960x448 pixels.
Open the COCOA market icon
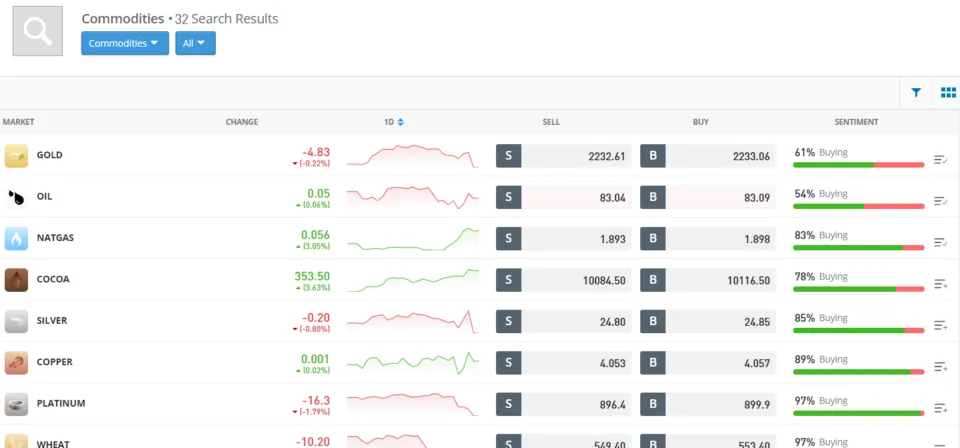[17, 280]
